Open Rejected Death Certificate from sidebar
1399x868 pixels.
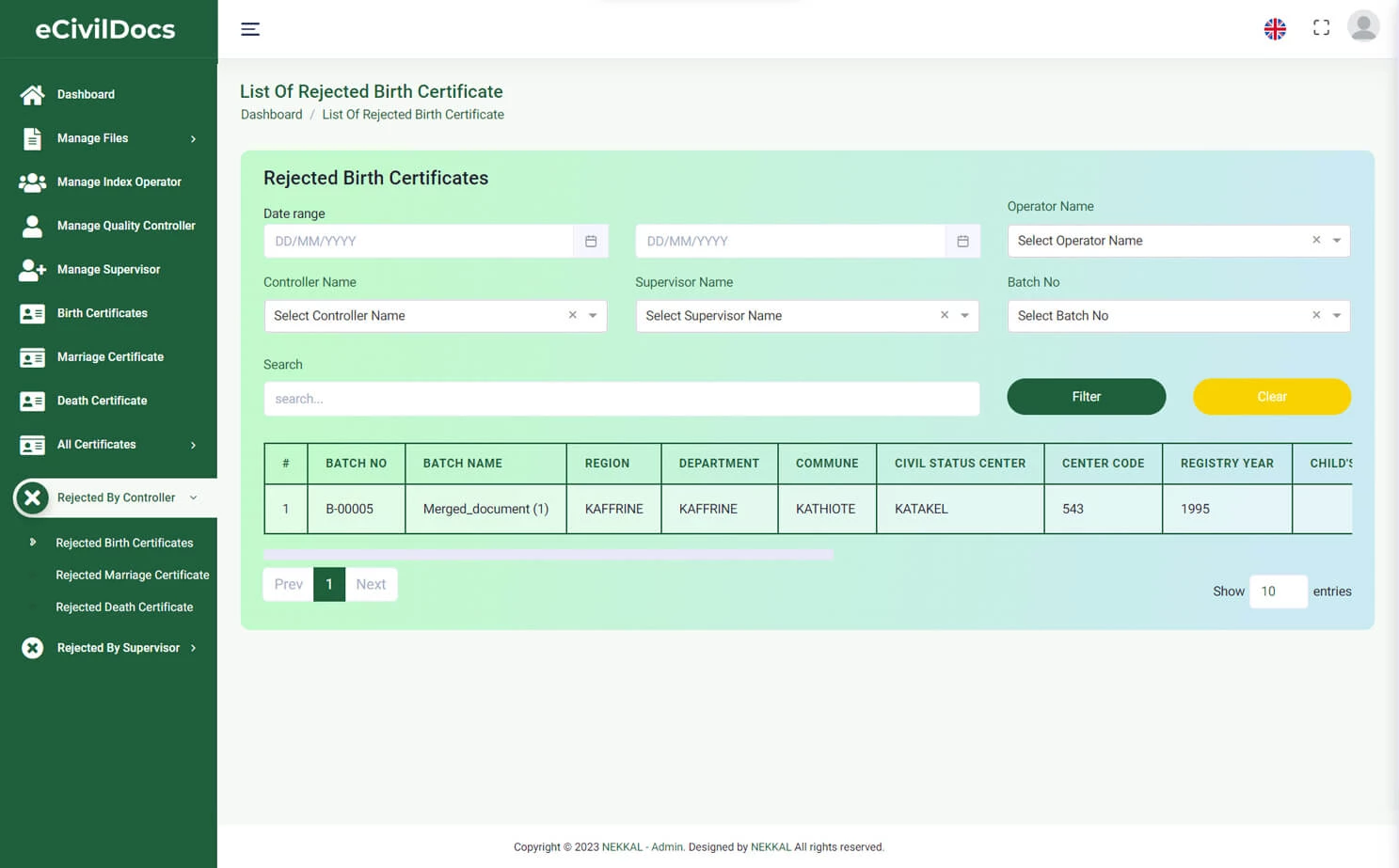pyautogui.click(x=124, y=607)
